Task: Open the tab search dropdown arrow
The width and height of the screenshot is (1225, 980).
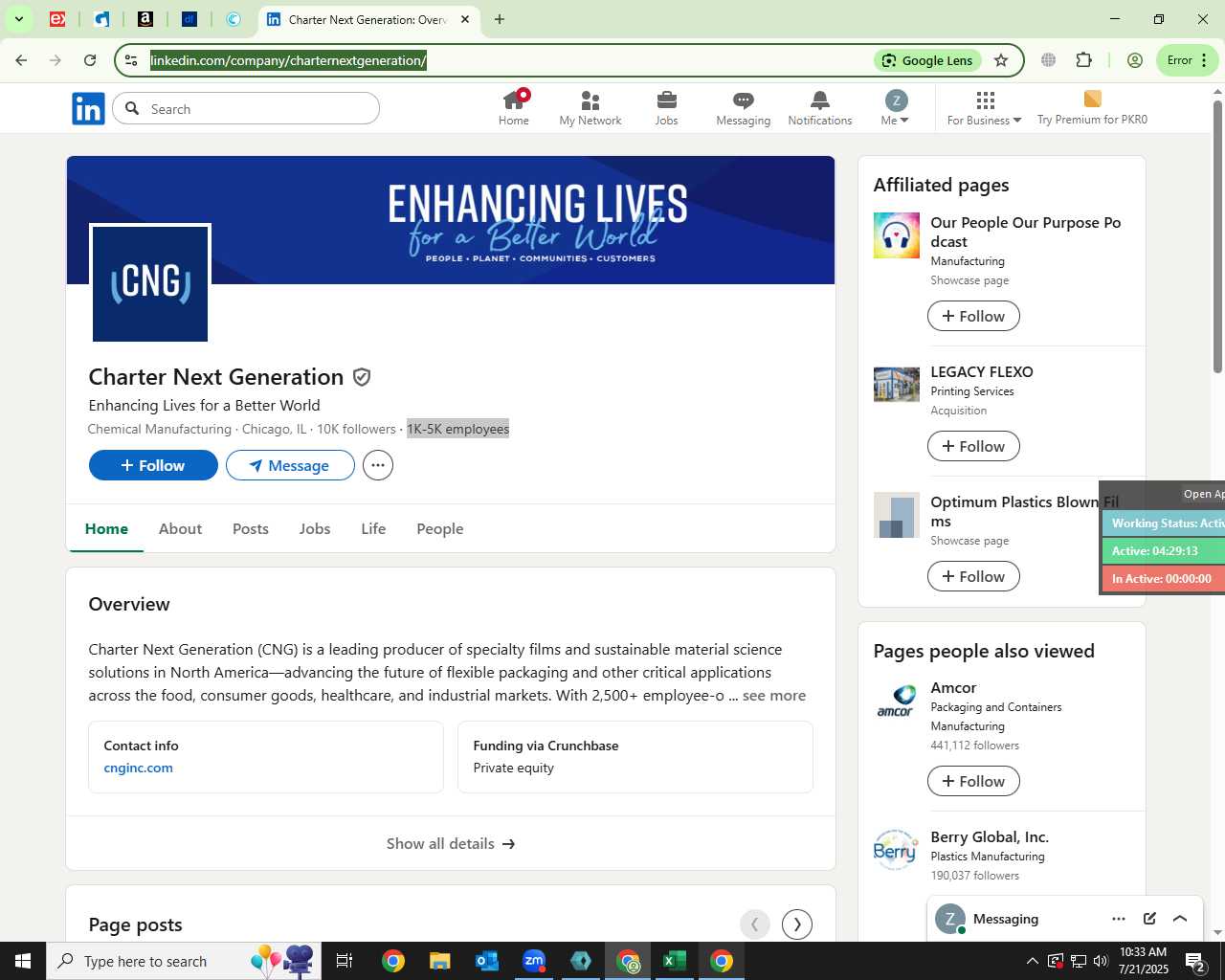Action: tap(18, 19)
